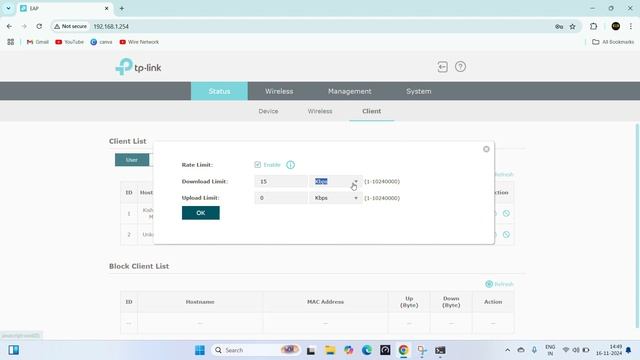Open the All Bookmarks folder
Image resolution: width=640 pixels, height=360 pixels.
(x=613, y=42)
